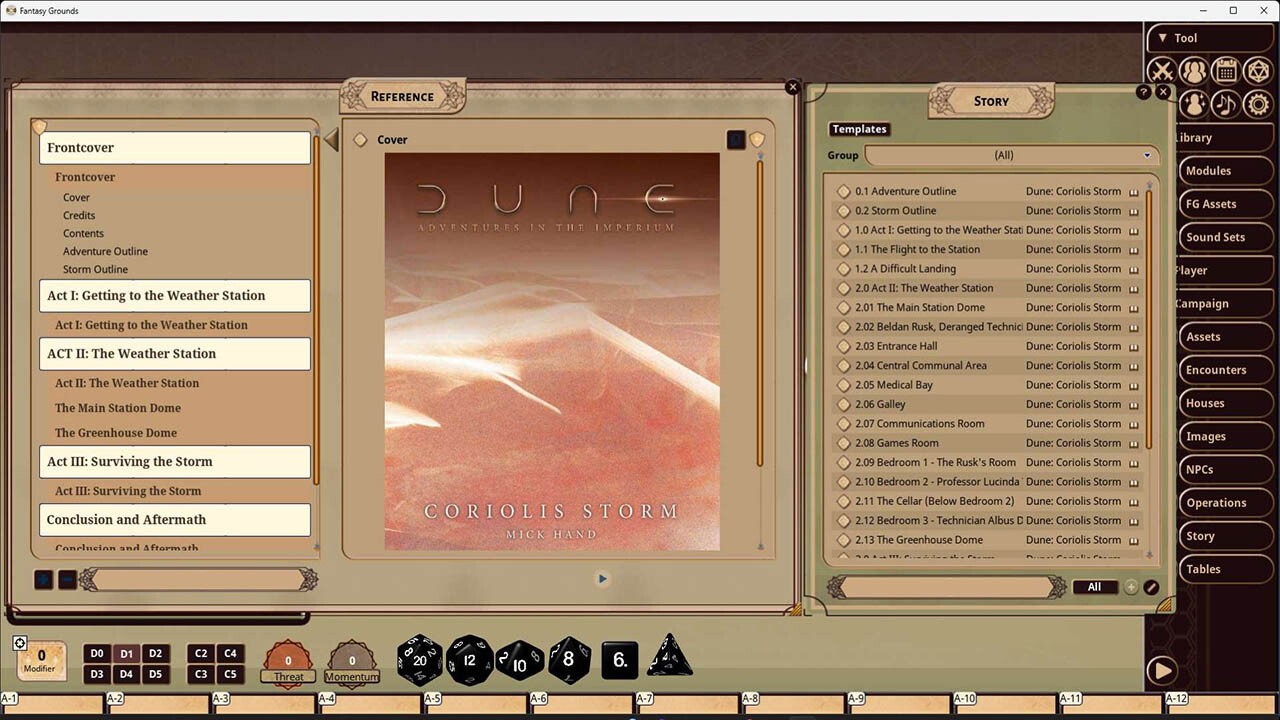
Task: Click the pencil edit icon in Story panel
Action: (x=1152, y=587)
